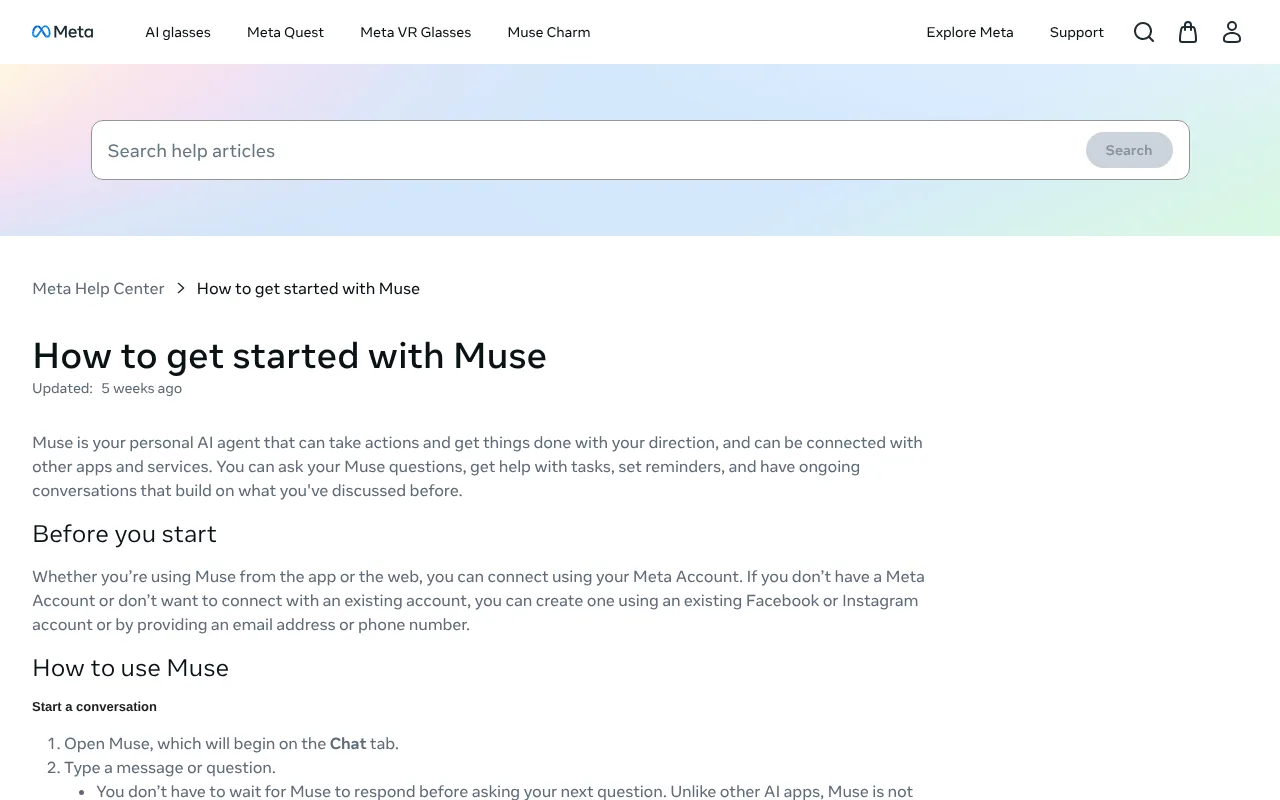Click the 'How to get started with Muse' breadcrumb
1280x800 pixels.
point(308,288)
